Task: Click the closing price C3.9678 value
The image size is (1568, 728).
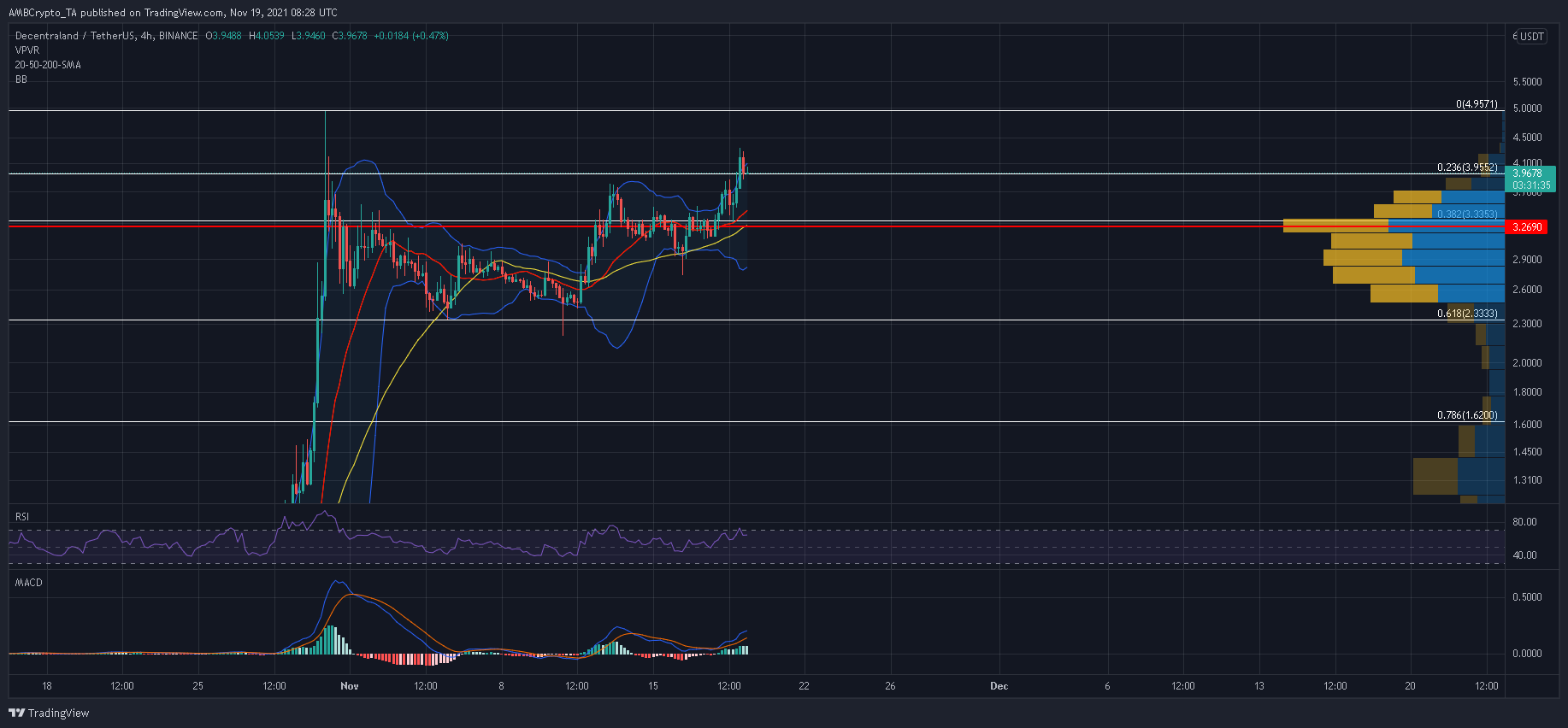Action: point(350,36)
